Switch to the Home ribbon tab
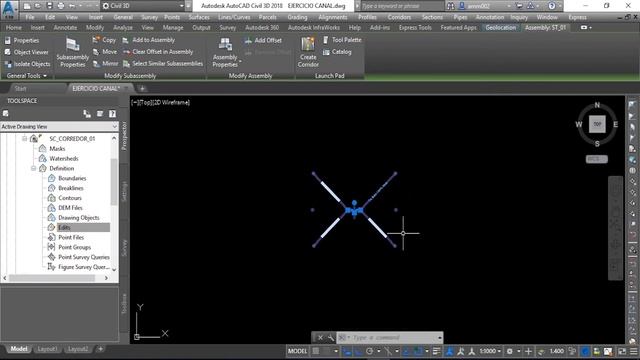 coord(13,27)
